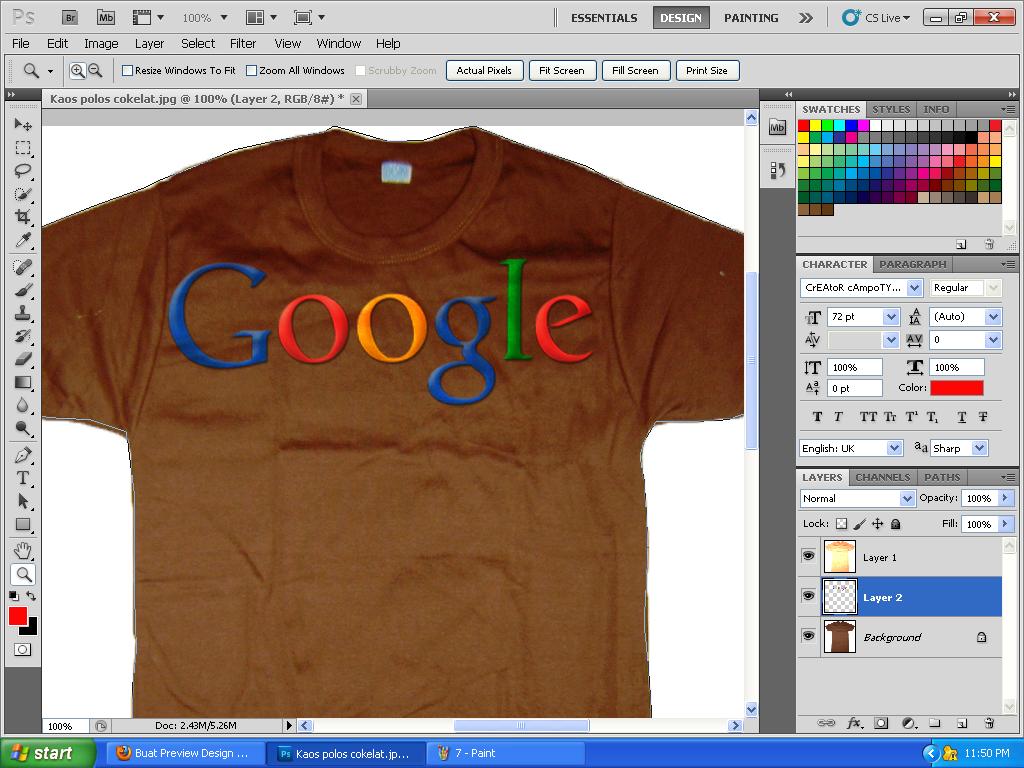Viewport: 1024px width, 768px height.
Task: Select the Brush tool
Action: (23, 289)
